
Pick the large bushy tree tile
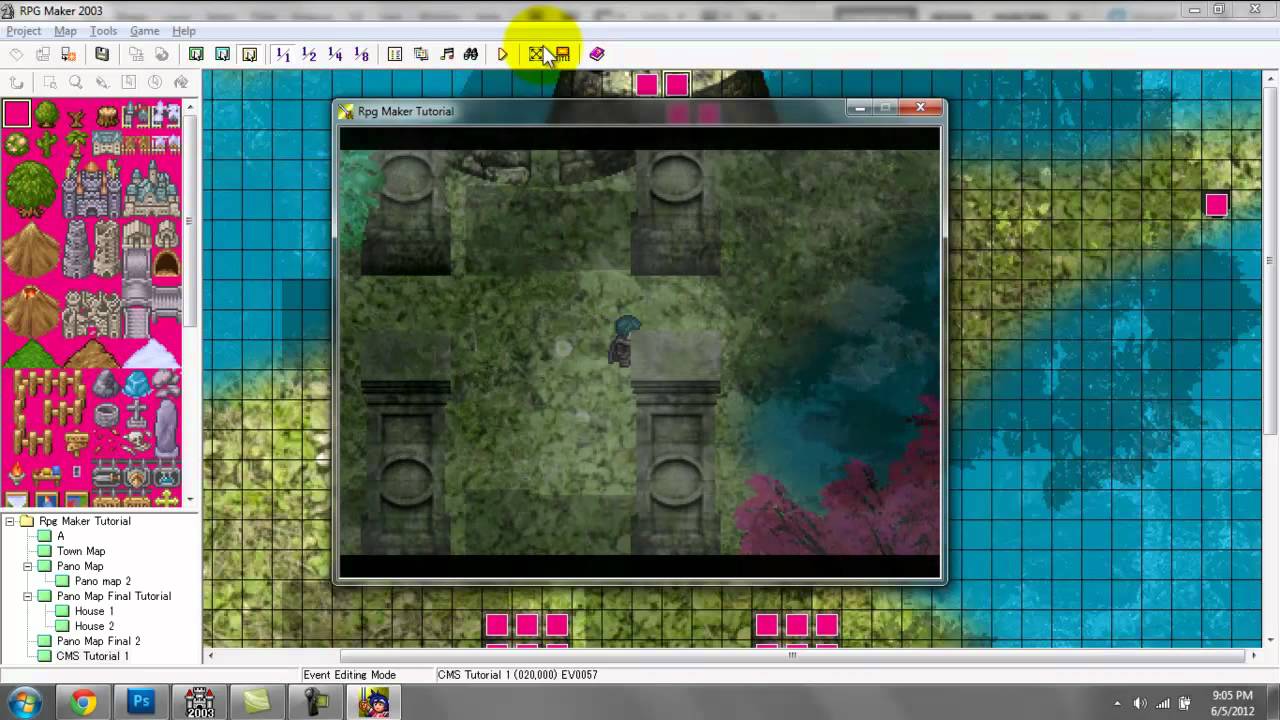[x=31, y=188]
